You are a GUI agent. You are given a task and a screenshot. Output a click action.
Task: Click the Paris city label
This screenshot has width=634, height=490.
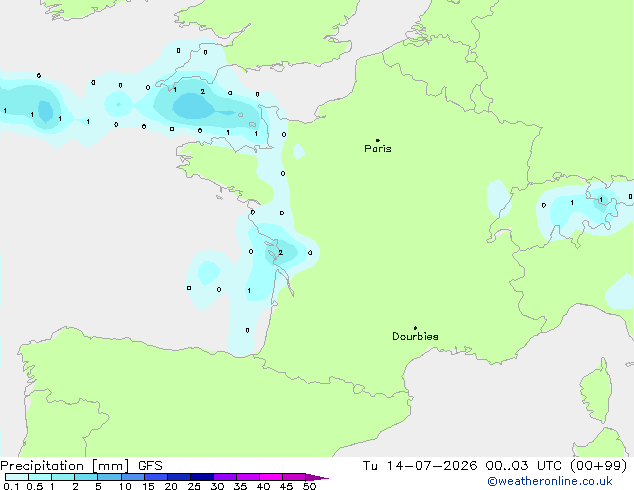378,149
